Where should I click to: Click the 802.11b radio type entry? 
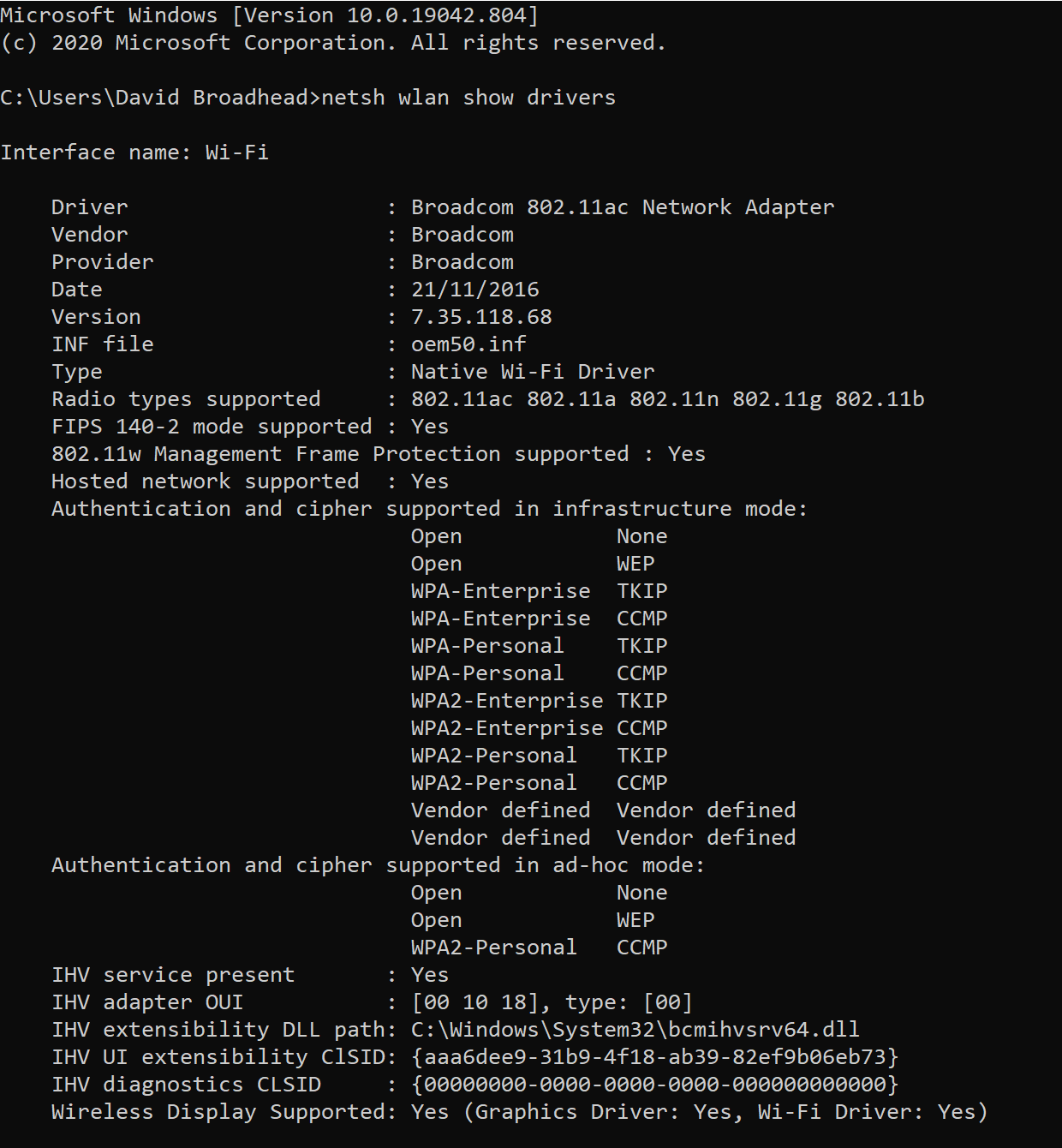click(x=880, y=399)
